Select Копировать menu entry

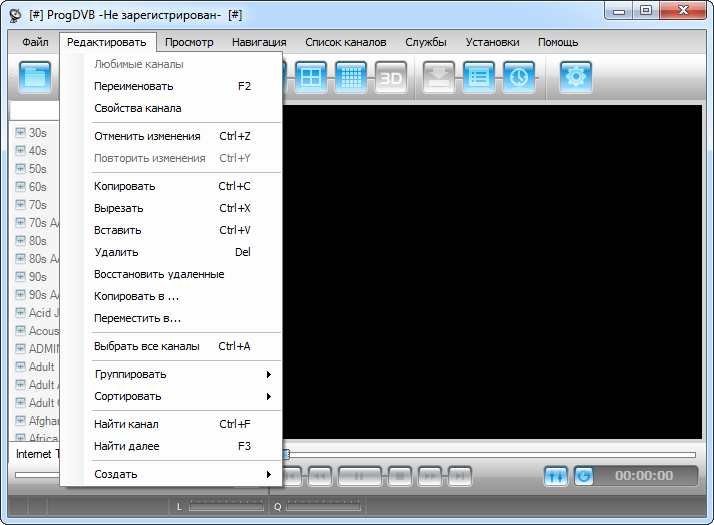(182, 186)
